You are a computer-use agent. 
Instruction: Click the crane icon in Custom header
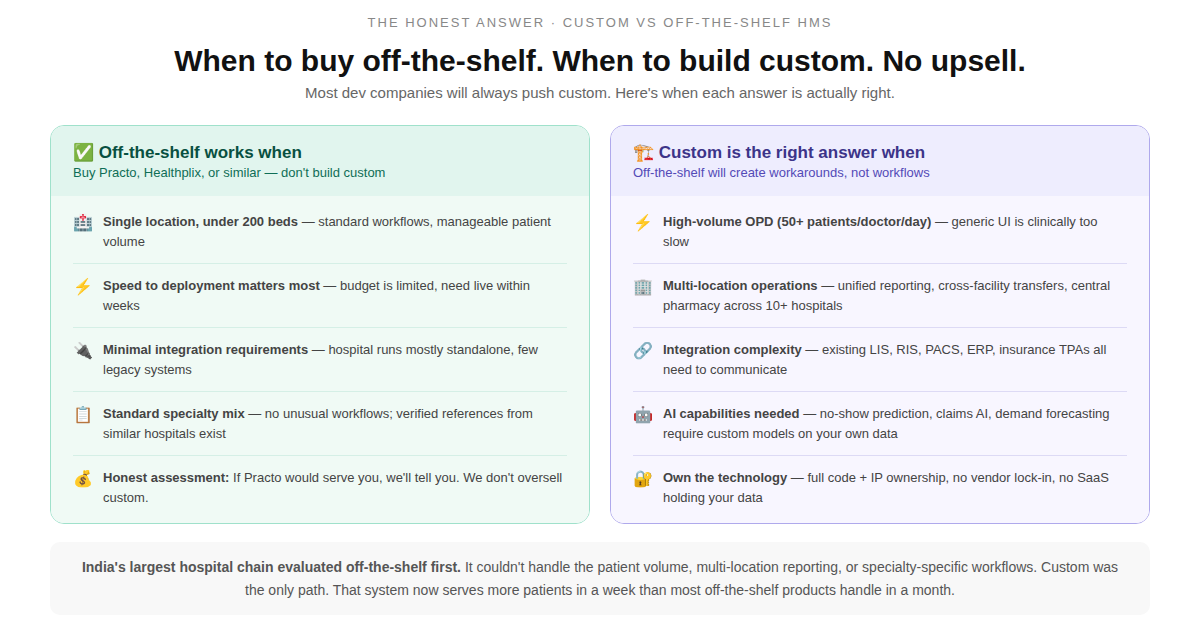(643, 152)
